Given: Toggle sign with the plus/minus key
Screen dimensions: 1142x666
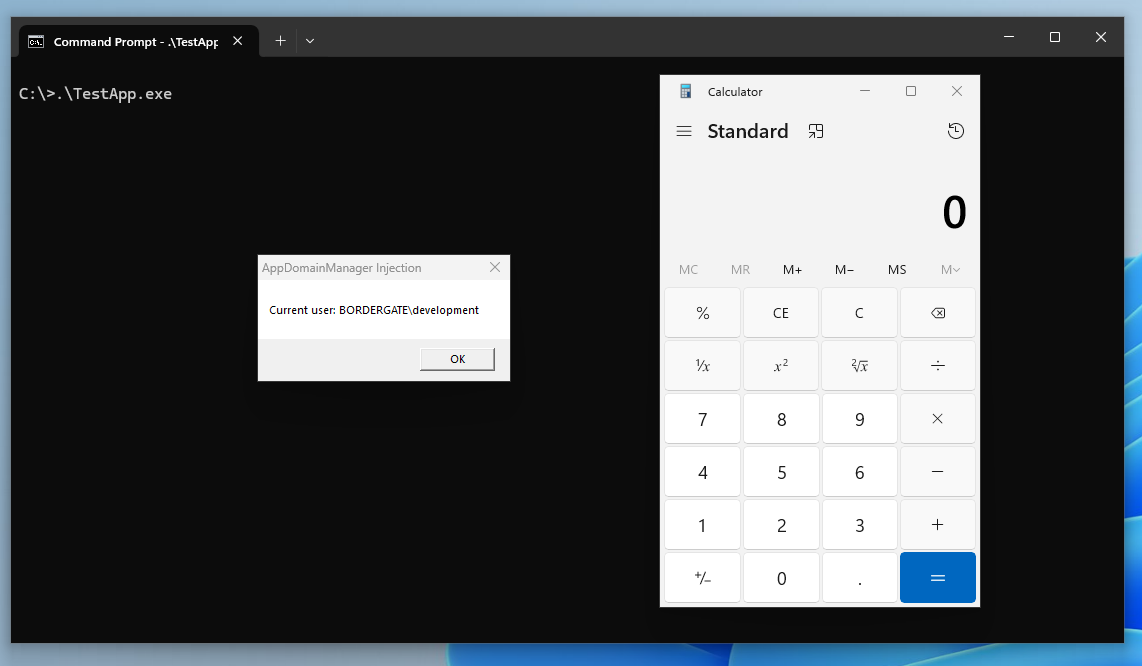Looking at the screenshot, I should [703, 578].
